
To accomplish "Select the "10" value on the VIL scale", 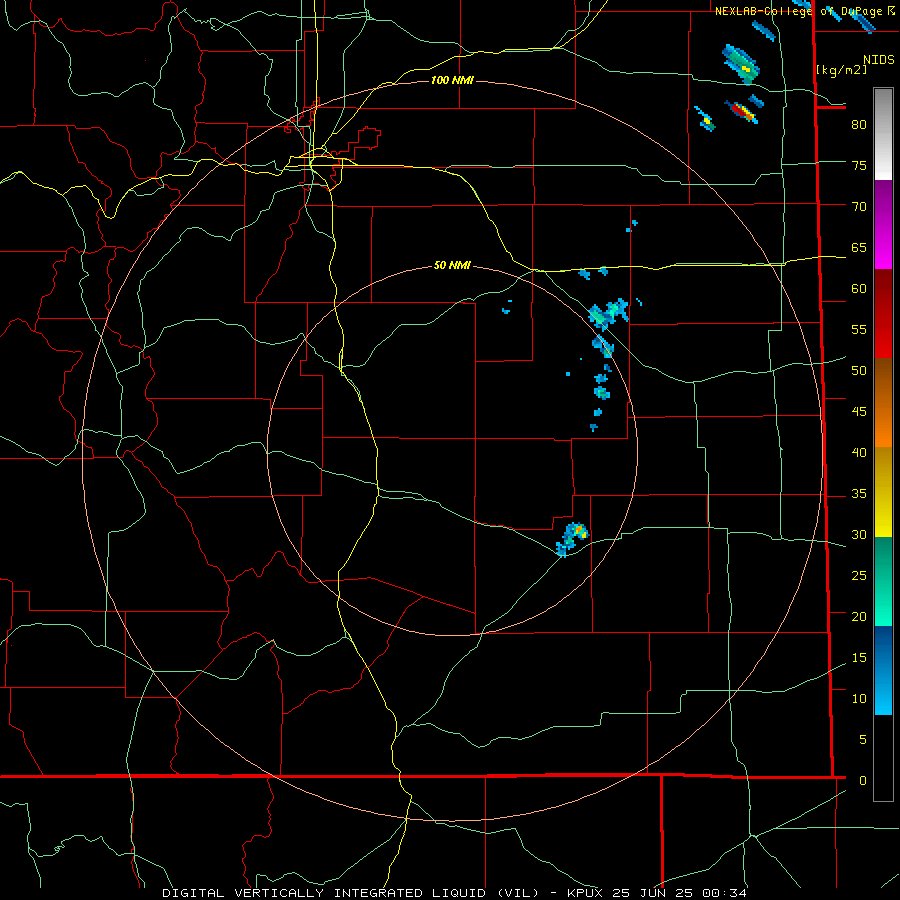I will point(859,699).
